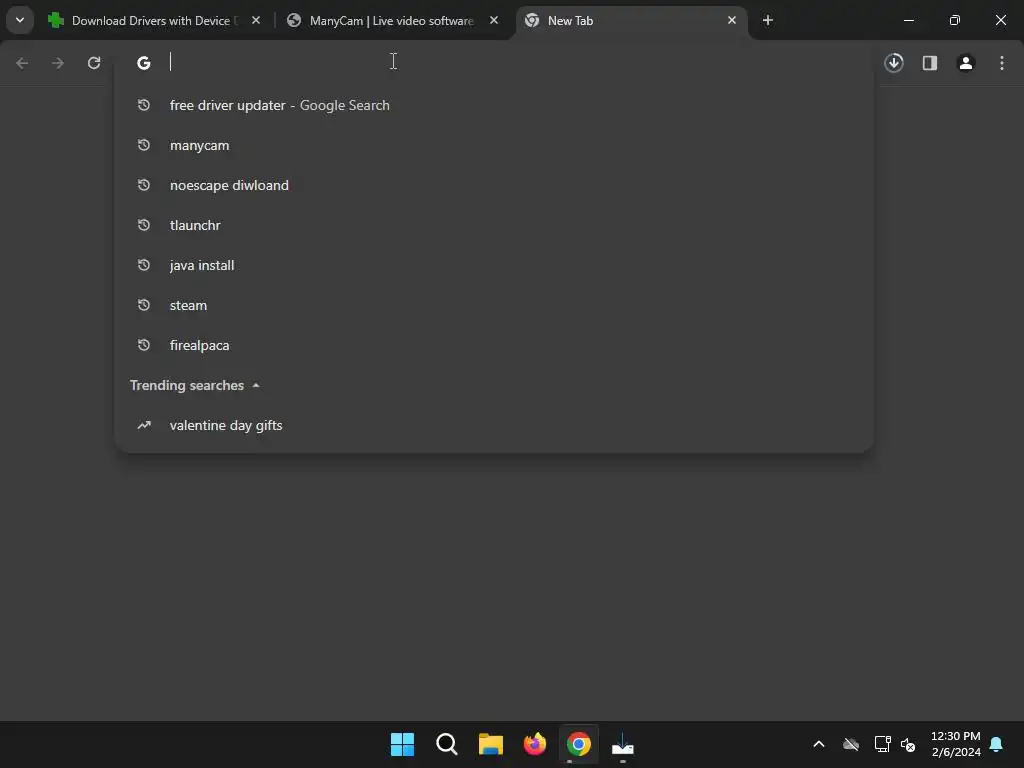The image size is (1024, 768).
Task: Open the notification bell icon
Action: pos(996,744)
